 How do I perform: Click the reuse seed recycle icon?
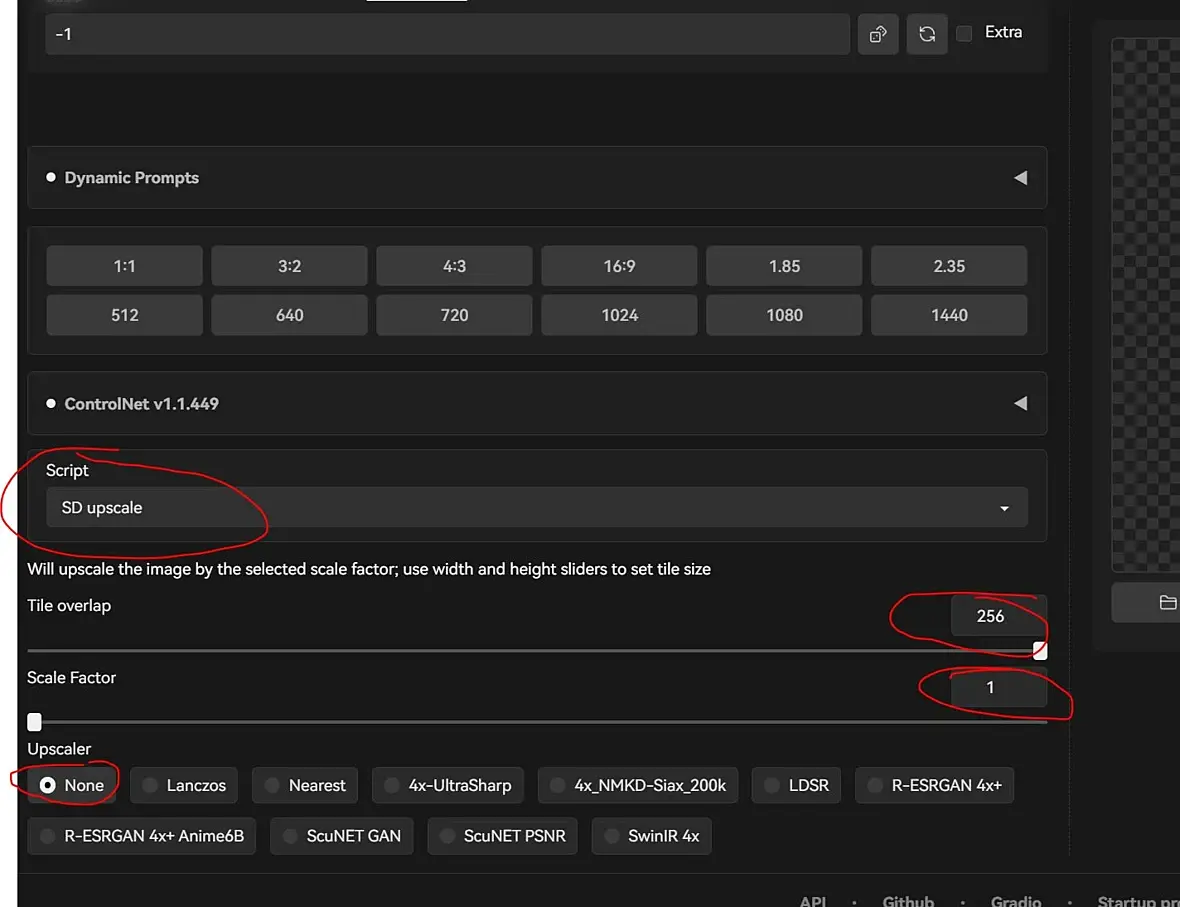point(926,34)
